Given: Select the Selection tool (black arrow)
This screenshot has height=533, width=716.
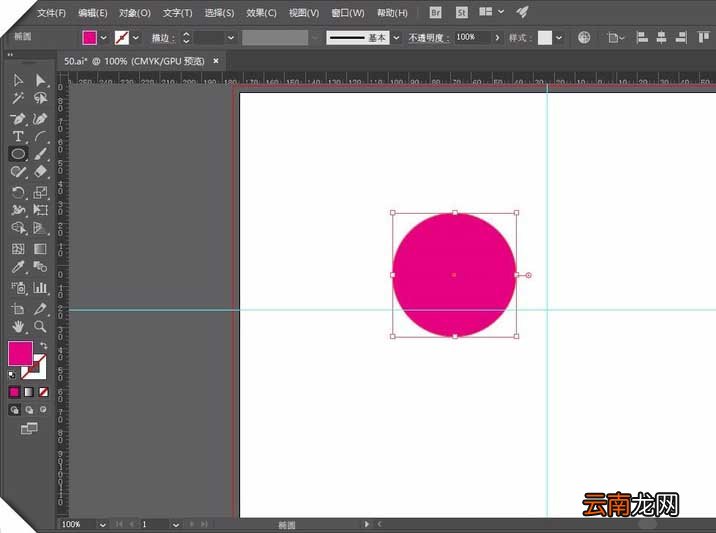Looking at the screenshot, I should pyautogui.click(x=18, y=81).
